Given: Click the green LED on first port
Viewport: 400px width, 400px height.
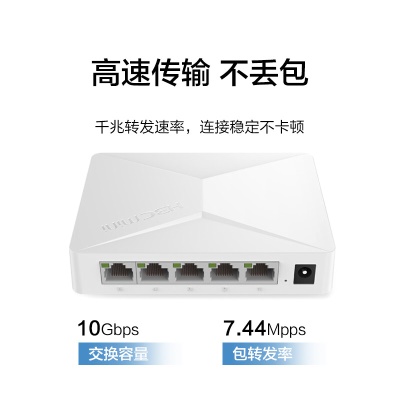Looking at the screenshot, I should point(107,265).
